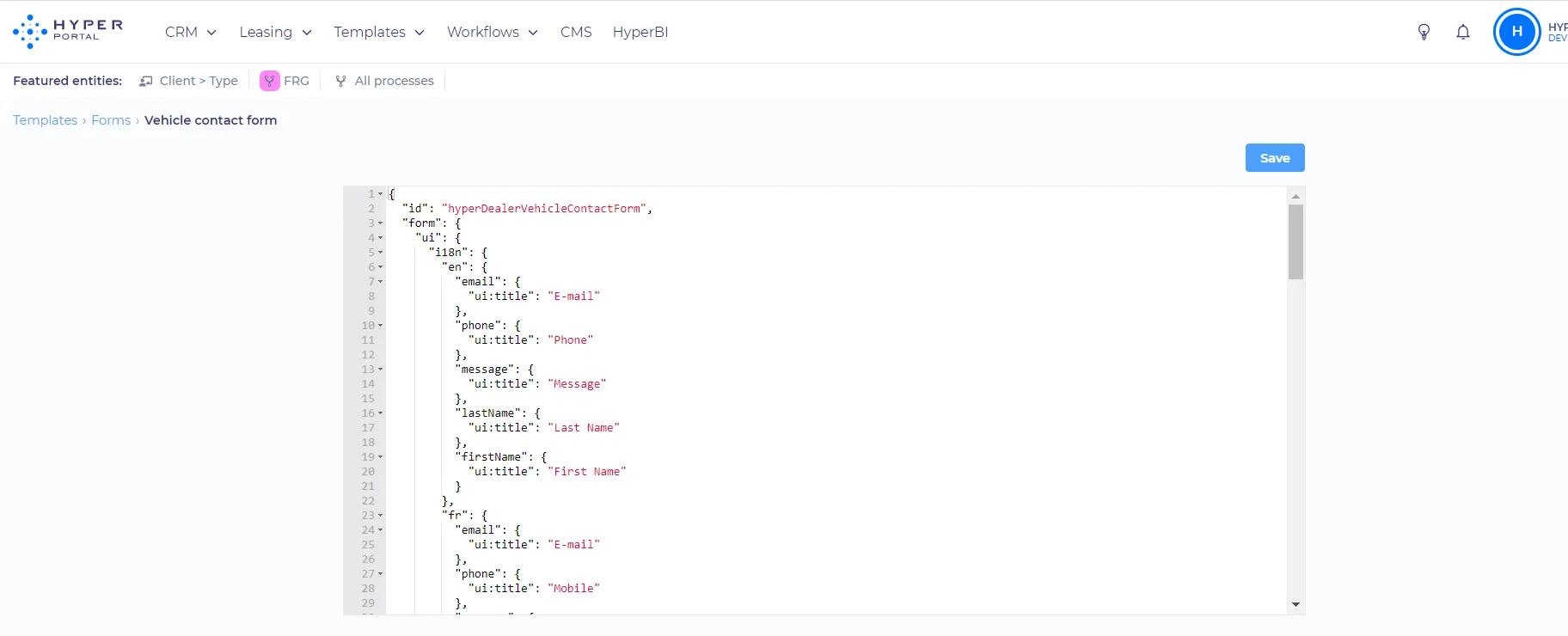Collapse the "i18n" block at line 5
Image resolution: width=1568 pixels, height=636 pixels.
coord(381,253)
